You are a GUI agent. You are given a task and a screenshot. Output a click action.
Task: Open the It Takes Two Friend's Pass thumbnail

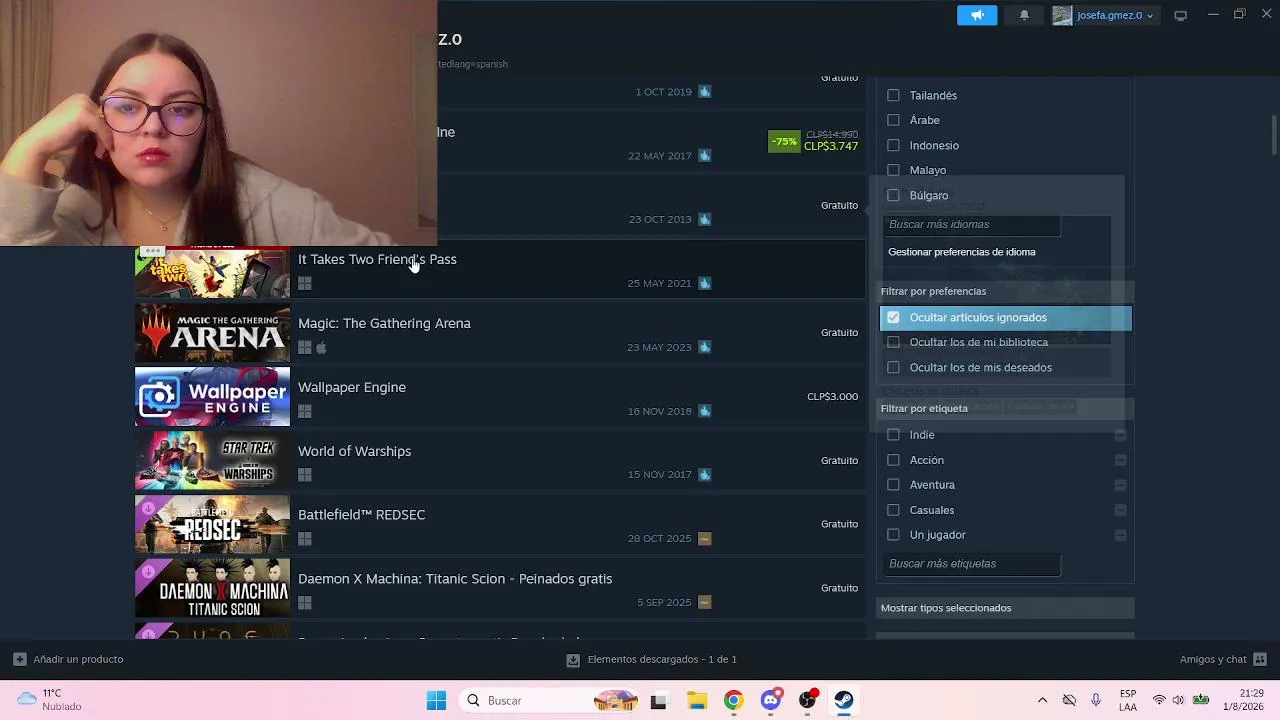pos(212,271)
